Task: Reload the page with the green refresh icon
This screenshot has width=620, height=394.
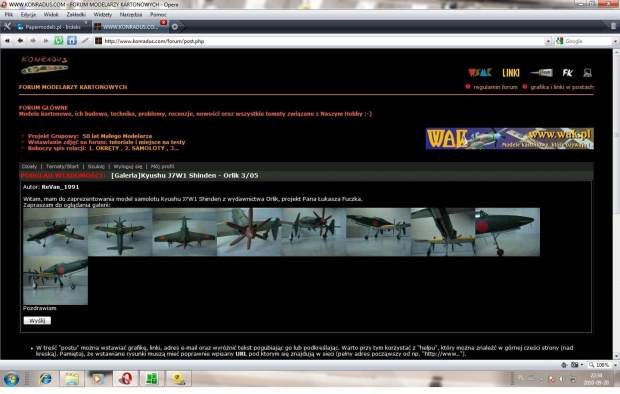Action: pos(59,41)
